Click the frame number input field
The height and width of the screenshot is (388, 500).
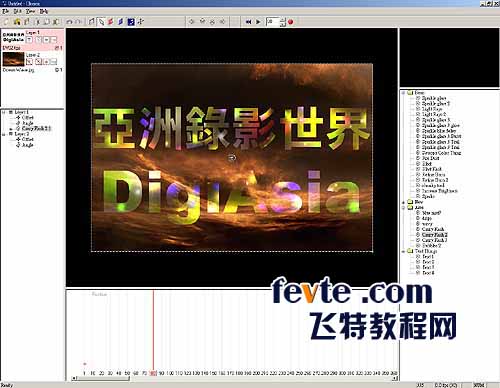pos(273,22)
